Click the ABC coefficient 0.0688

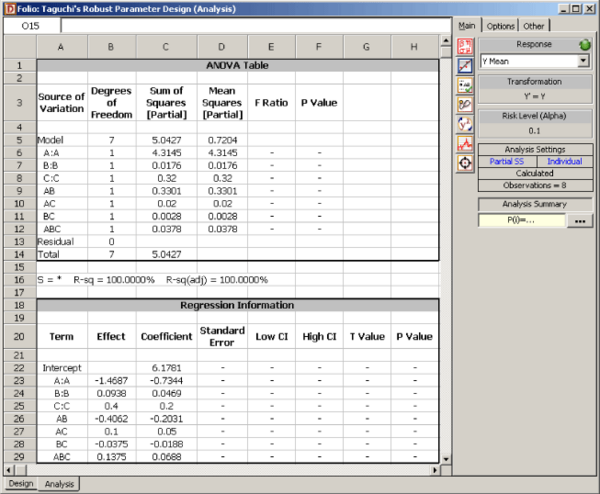click(166, 457)
